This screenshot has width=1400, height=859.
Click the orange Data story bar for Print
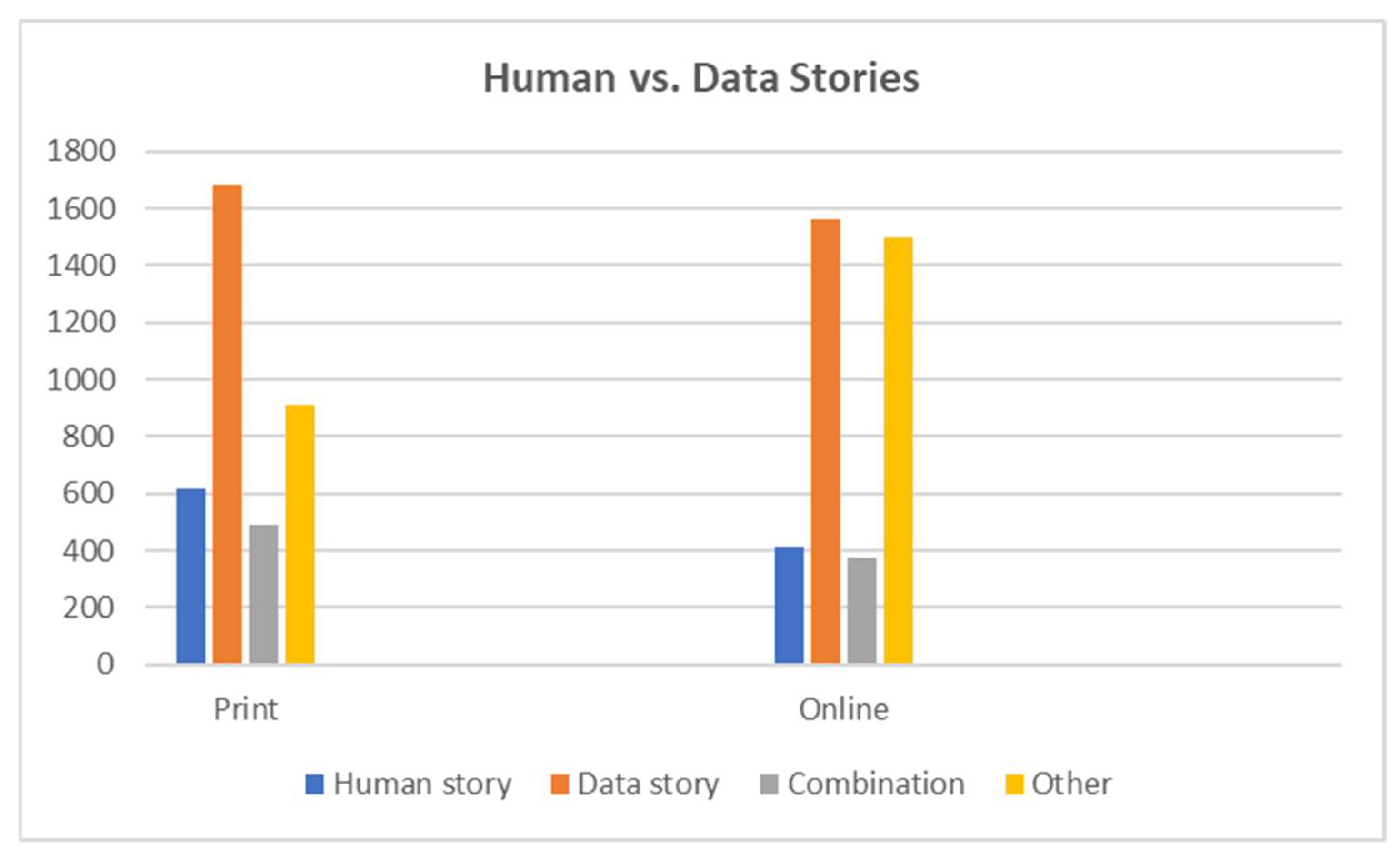point(227,423)
